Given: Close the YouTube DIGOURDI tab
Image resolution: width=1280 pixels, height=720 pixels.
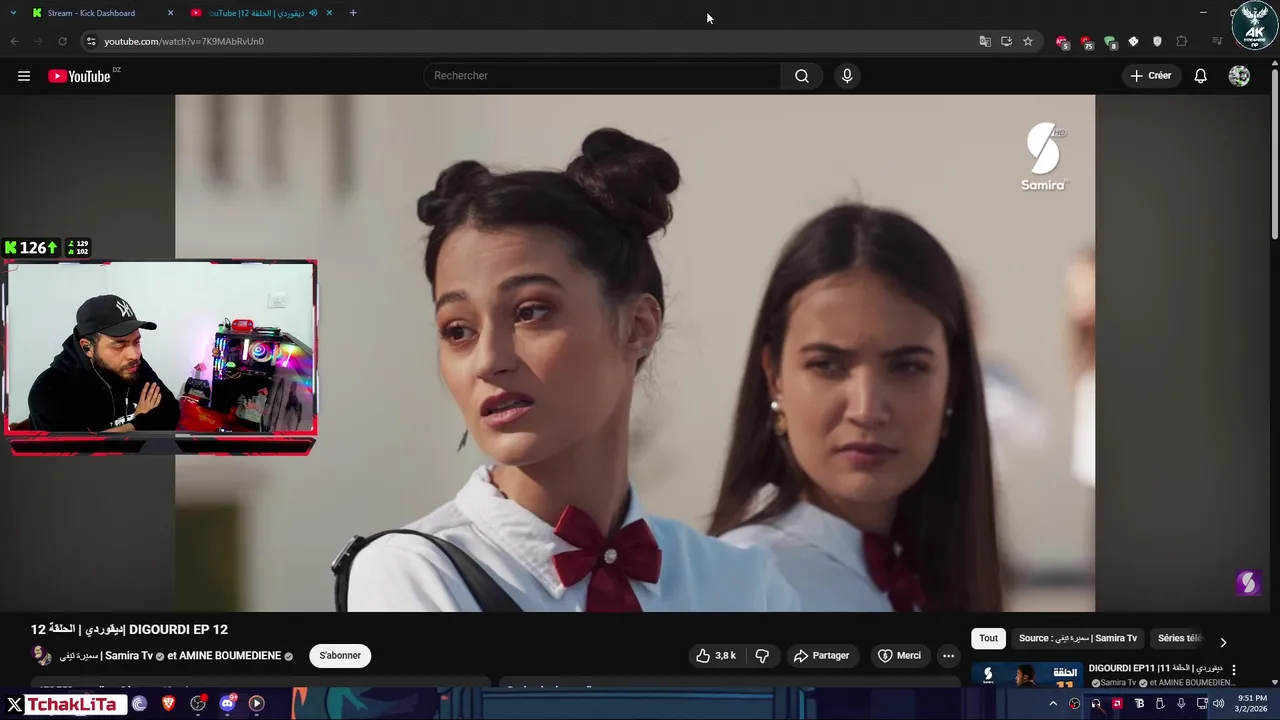Looking at the screenshot, I should point(329,13).
